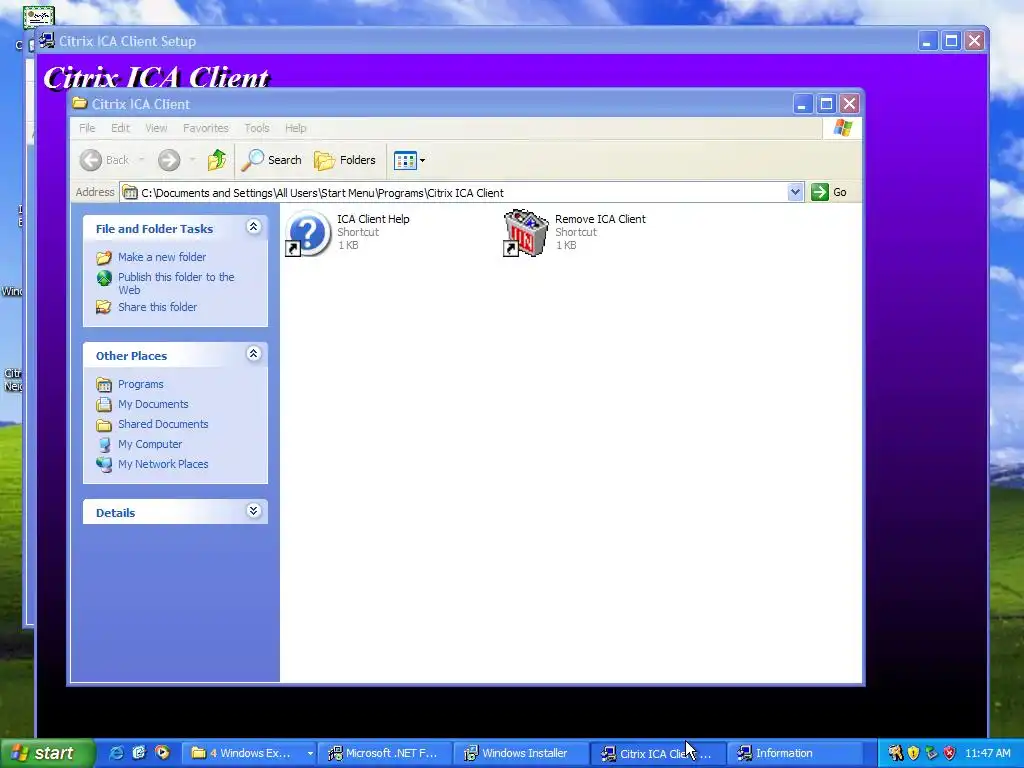The height and width of the screenshot is (768, 1024).
Task: Open the Views button menu
Action: coord(409,160)
